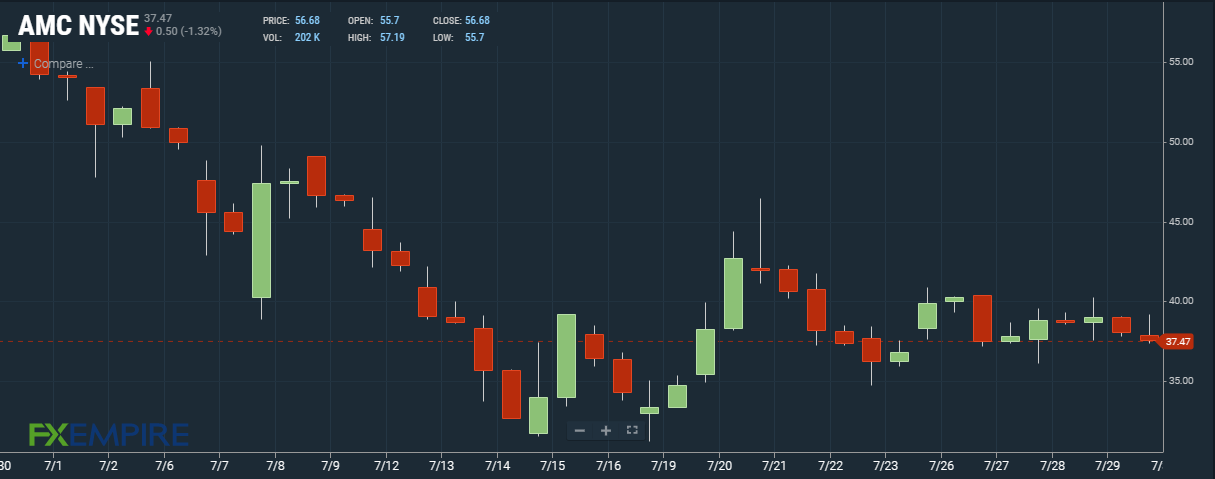Image resolution: width=1215 pixels, height=479 pixels.
Task: Zoom out the chart with minus button
Action: (x=580, y=430)
